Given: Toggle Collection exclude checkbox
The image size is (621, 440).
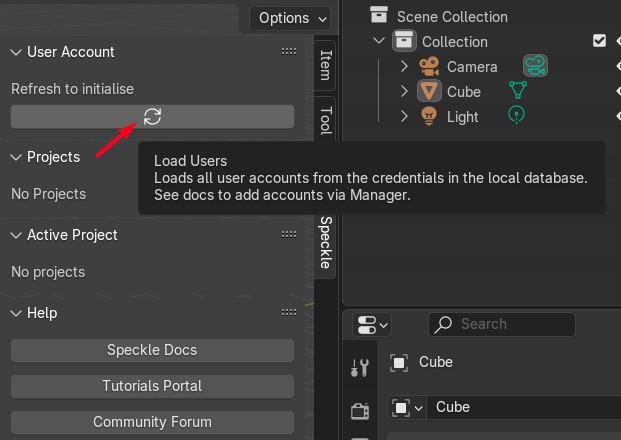Looking at the screenshot, I should coord(599,40).
